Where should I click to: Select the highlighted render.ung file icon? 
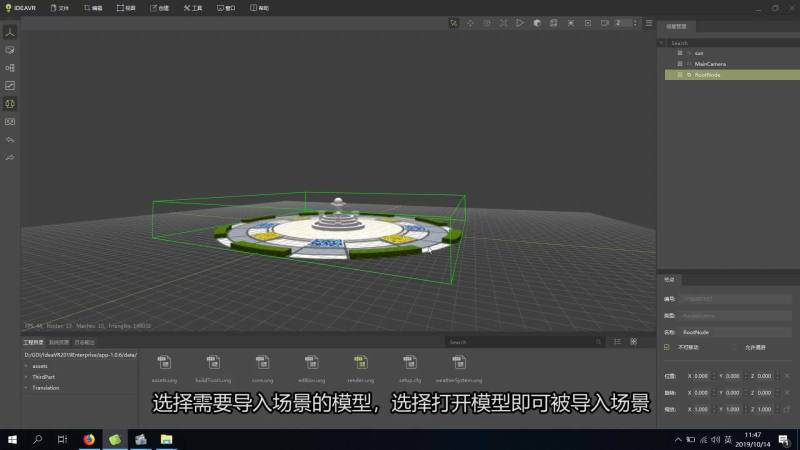click(361, 363)
